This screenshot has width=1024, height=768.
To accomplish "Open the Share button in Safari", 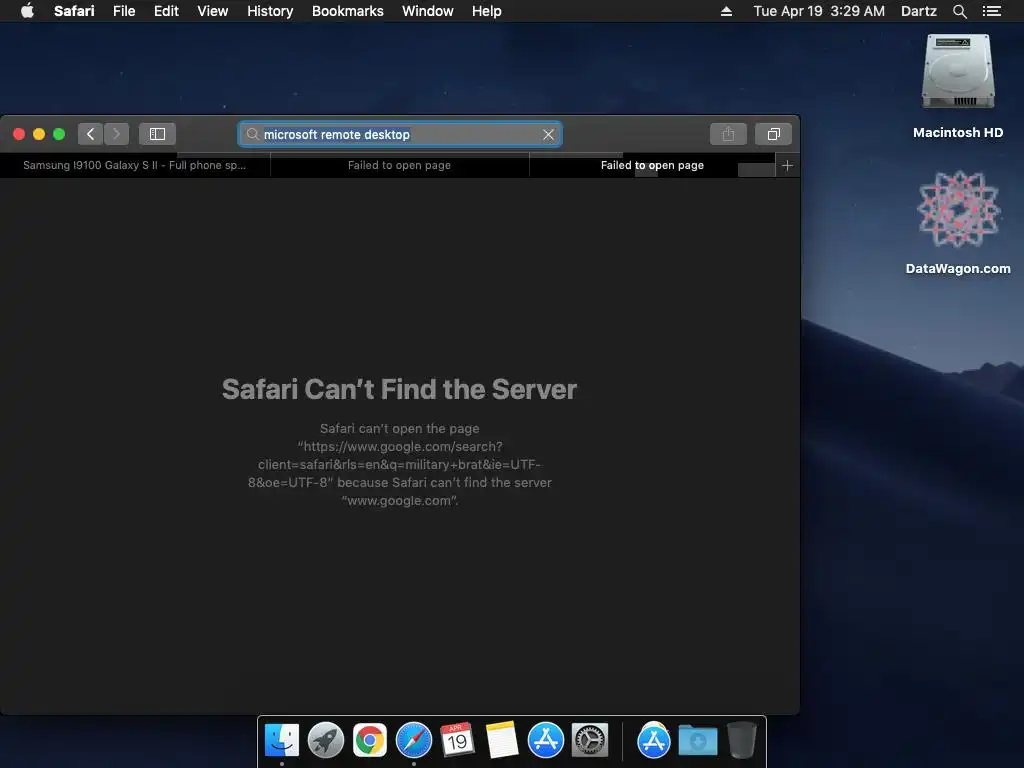I will coord(728,134).
